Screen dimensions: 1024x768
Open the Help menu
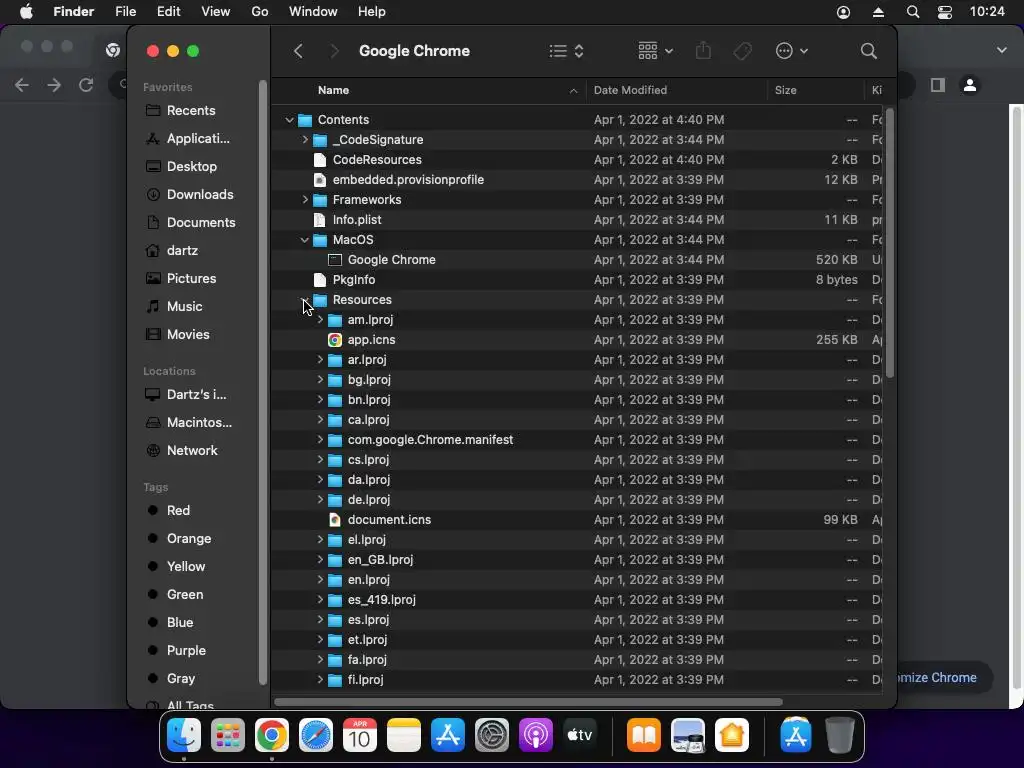point(372,12)
